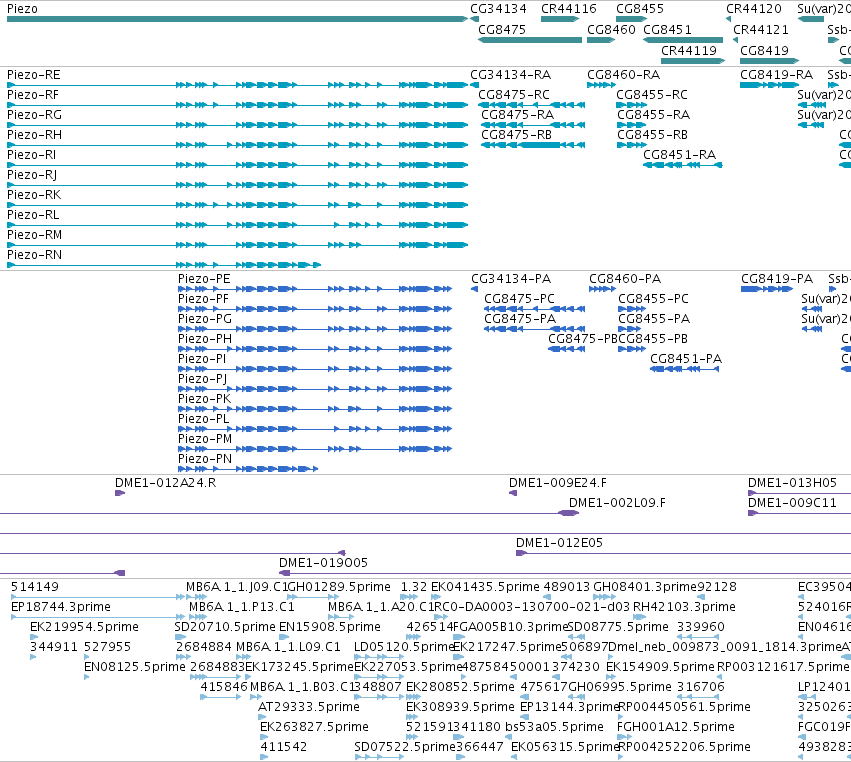This screenshot has width=851, height=762.
Task: Click the DME1-012E05 BAC label
Action: coord(559,543)
